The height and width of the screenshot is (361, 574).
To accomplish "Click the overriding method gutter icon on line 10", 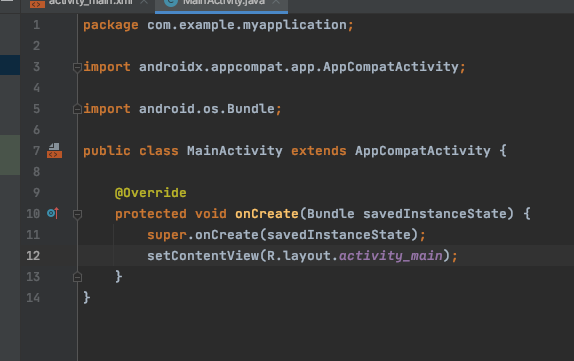I will [53, 213].
